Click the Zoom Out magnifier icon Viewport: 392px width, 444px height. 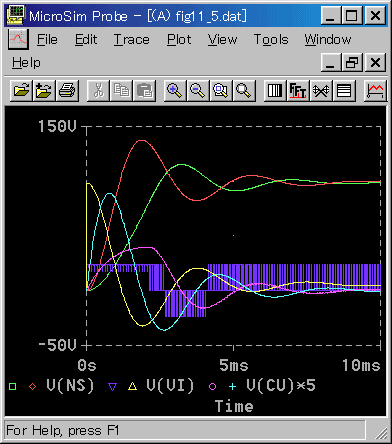[x=198, y=90]
